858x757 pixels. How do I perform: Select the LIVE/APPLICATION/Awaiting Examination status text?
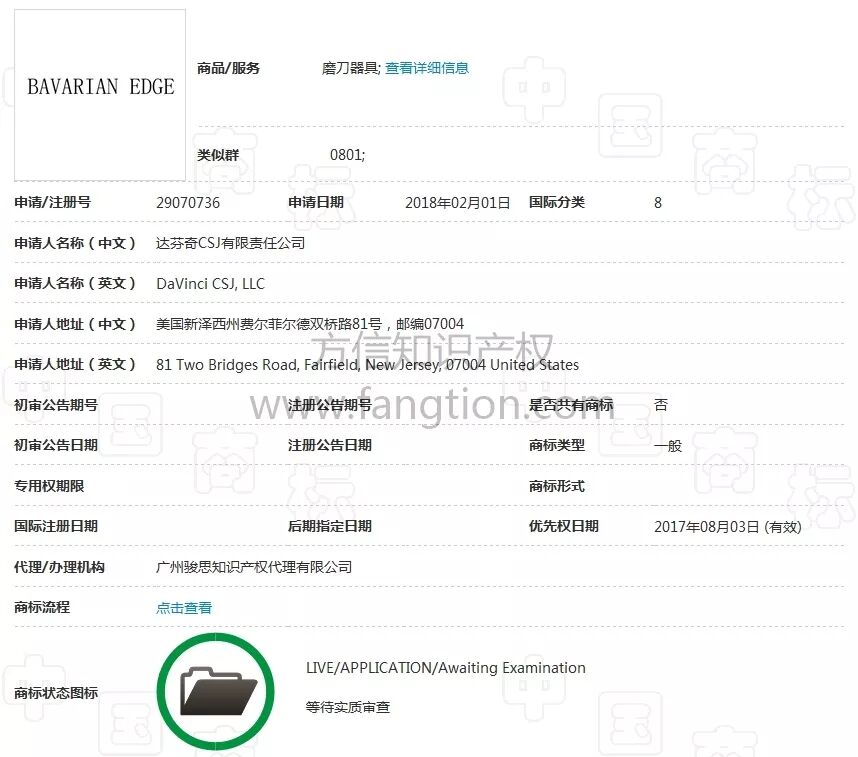(x=445, y=668)
